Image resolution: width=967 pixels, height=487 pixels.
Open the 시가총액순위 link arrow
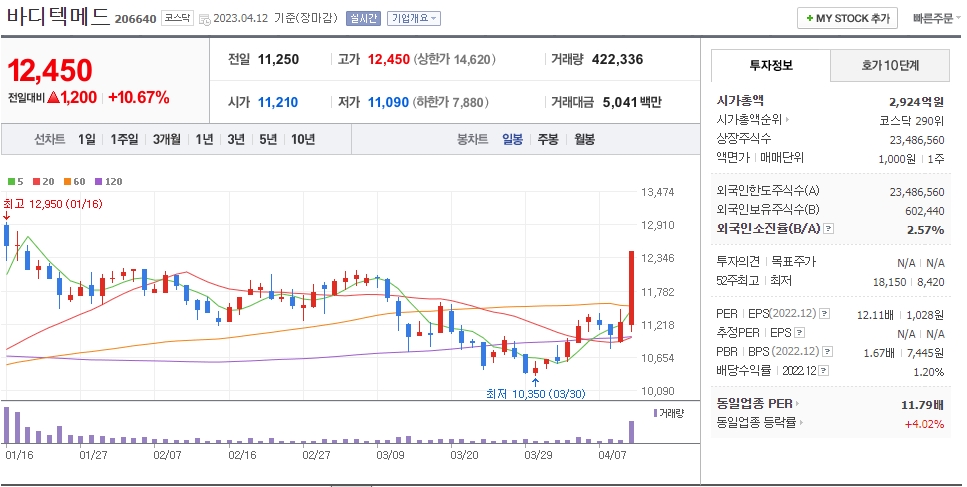[788, 120]
